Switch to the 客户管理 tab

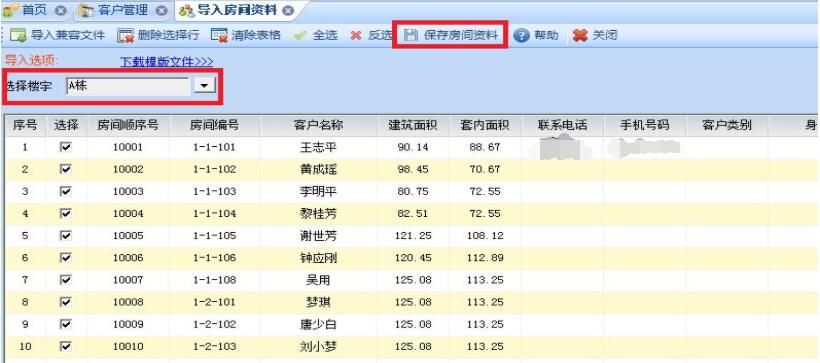point(123,10)
